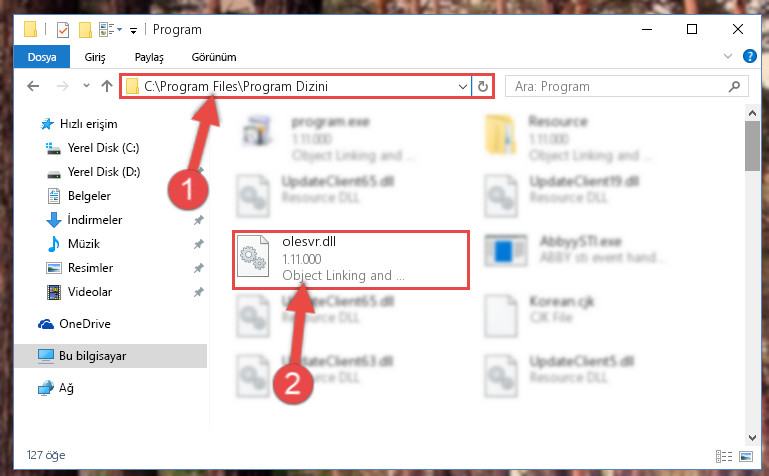This screenshot has height=476, width=769.
Task: Open the recent locations dropdown arrow
Action: coord(86,86)
